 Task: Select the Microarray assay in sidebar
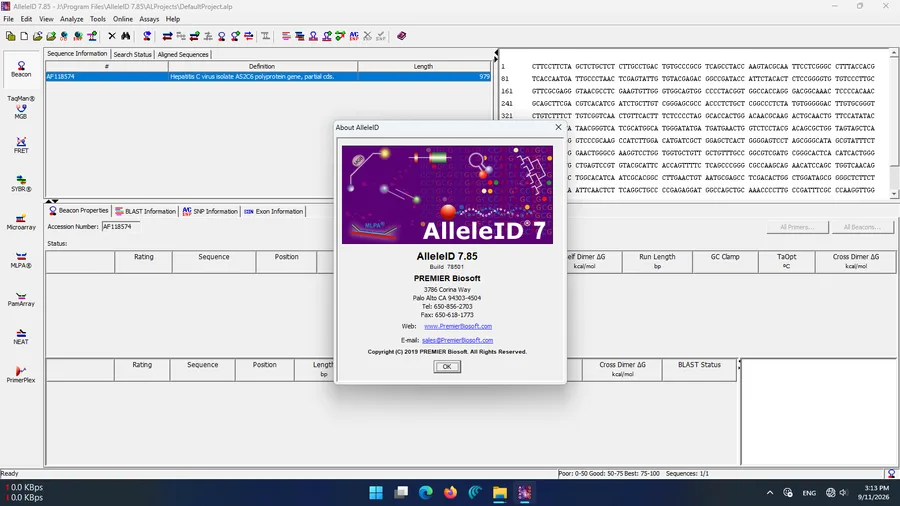click(21, 222)
